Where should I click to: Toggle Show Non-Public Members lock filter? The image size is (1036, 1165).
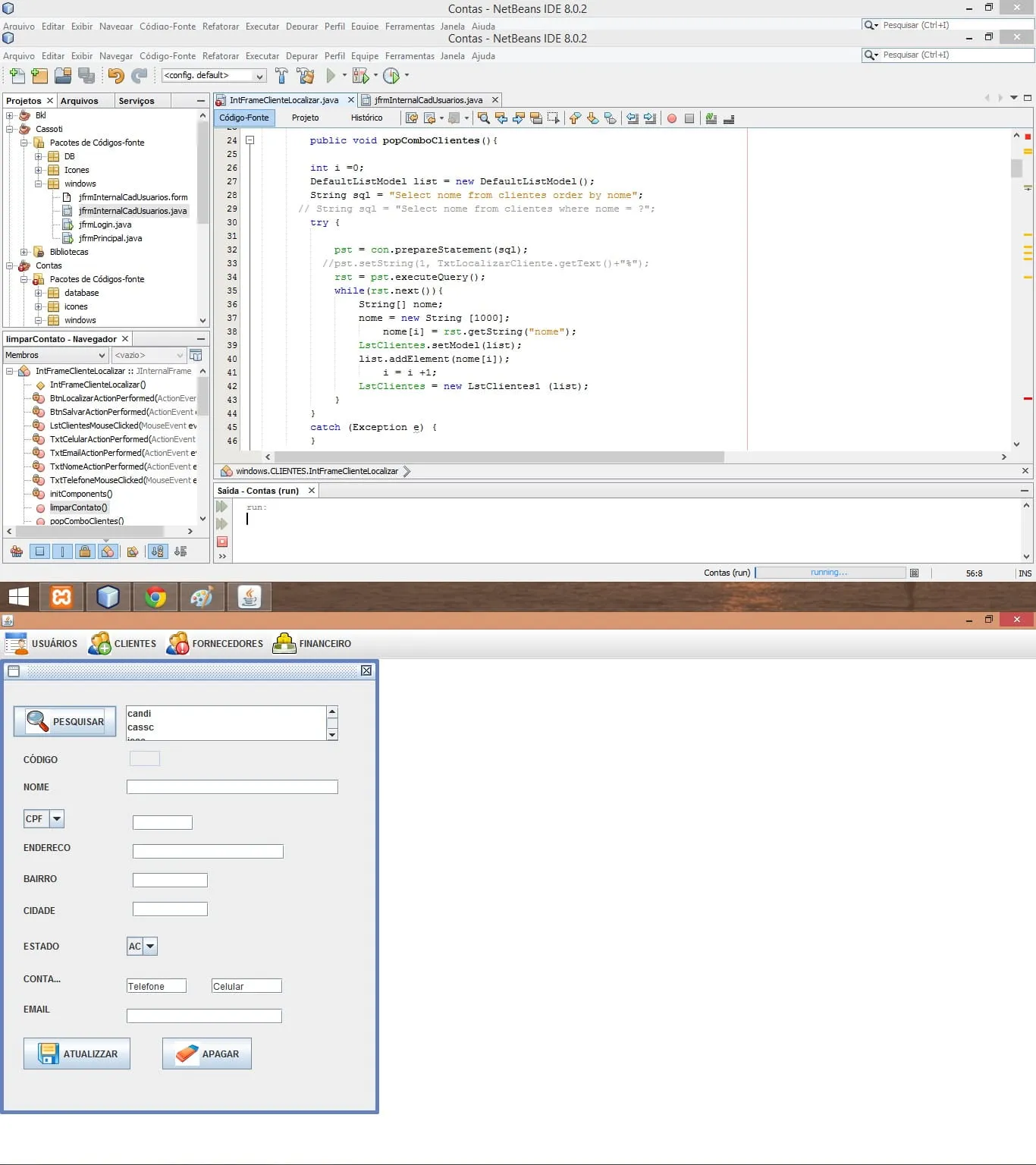pos(85,551)
